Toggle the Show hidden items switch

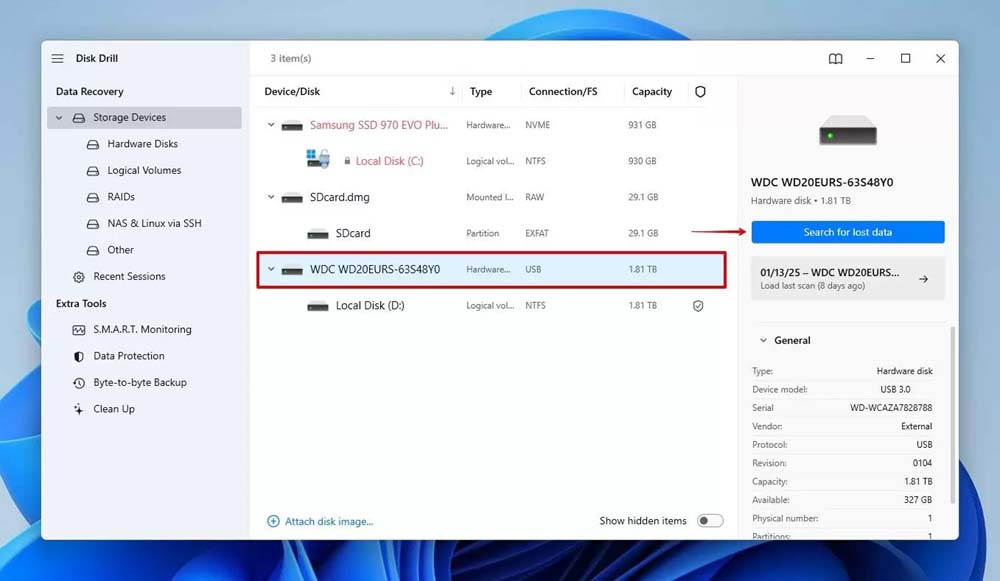[x=709, y=521]
